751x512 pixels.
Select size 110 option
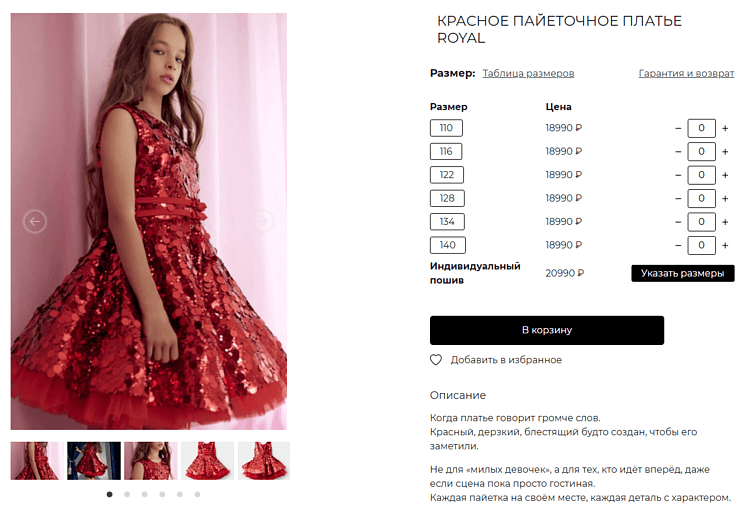tap(446, 128)
